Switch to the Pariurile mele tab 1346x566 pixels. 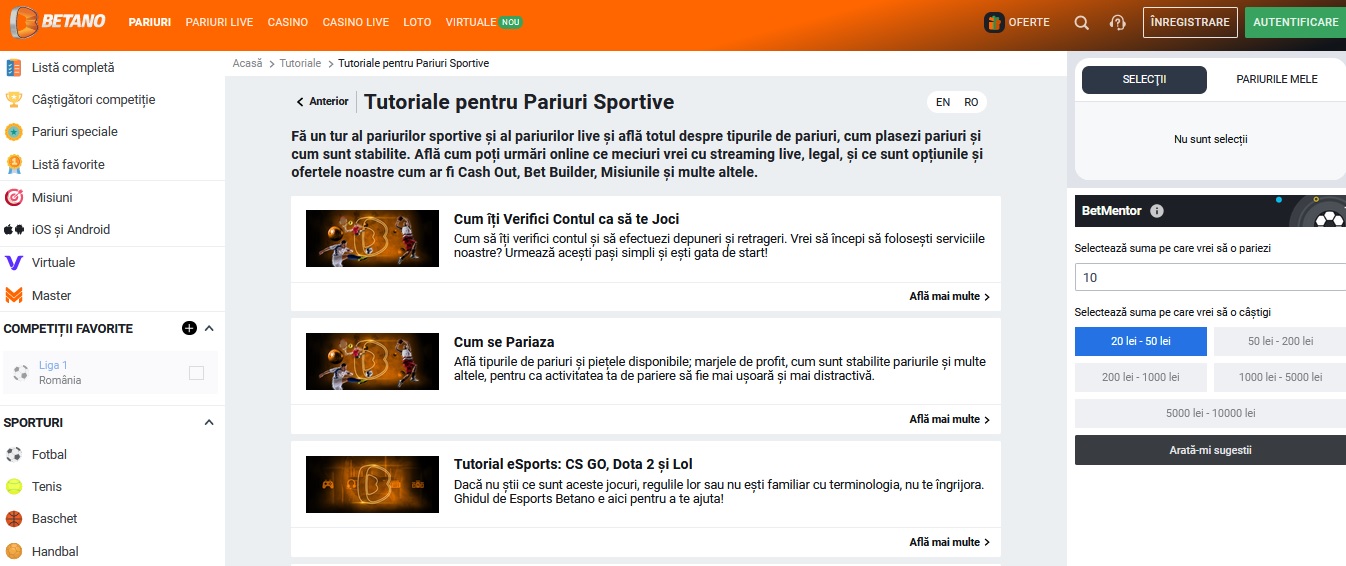1277,80
